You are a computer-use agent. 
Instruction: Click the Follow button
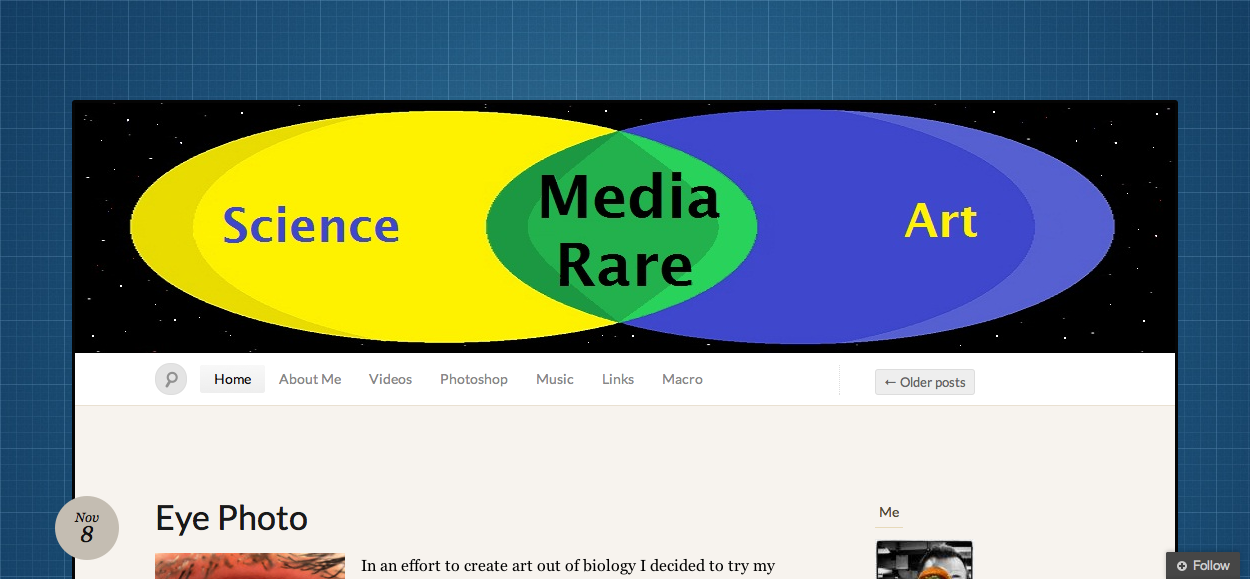[x=1203, y=565]
